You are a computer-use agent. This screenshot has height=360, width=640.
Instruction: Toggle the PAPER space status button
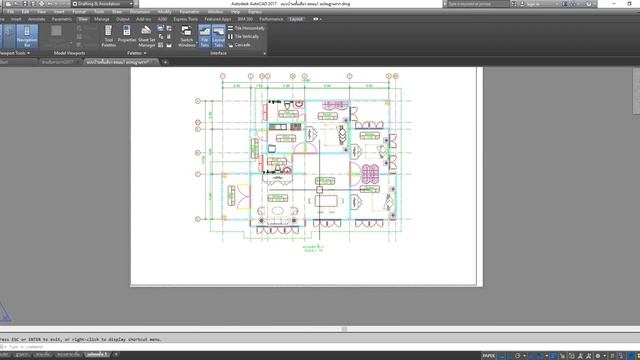tap(488, 356)
